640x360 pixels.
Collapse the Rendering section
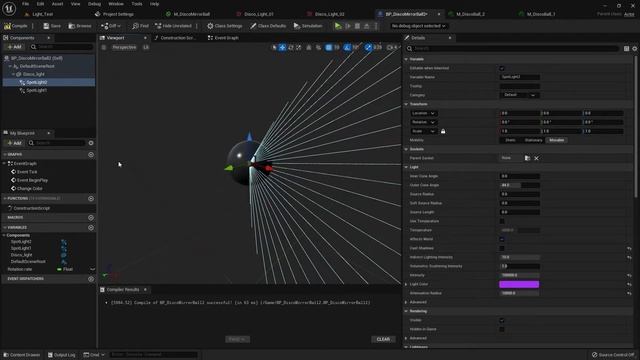(406, 311)
